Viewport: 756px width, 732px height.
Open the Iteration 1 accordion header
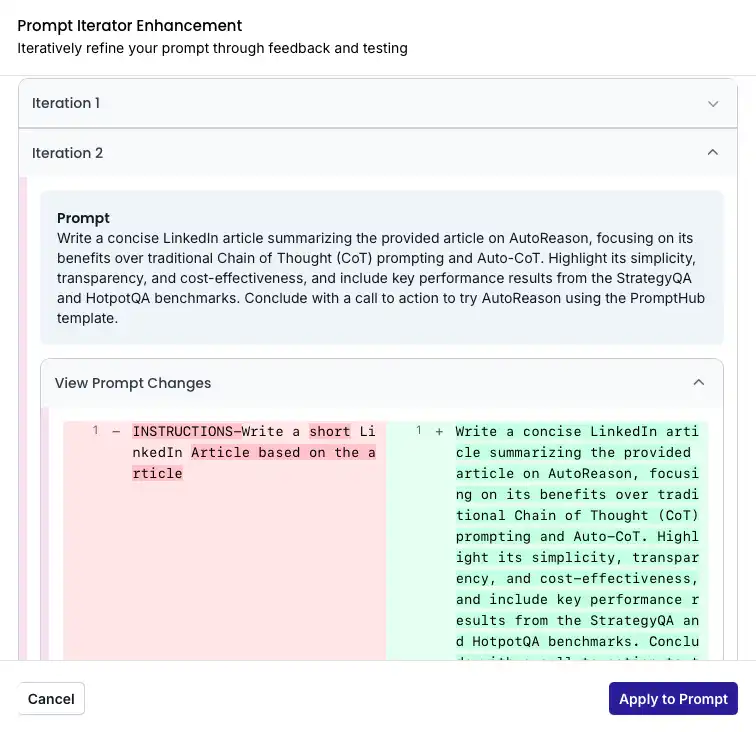(x=378, y=103)
